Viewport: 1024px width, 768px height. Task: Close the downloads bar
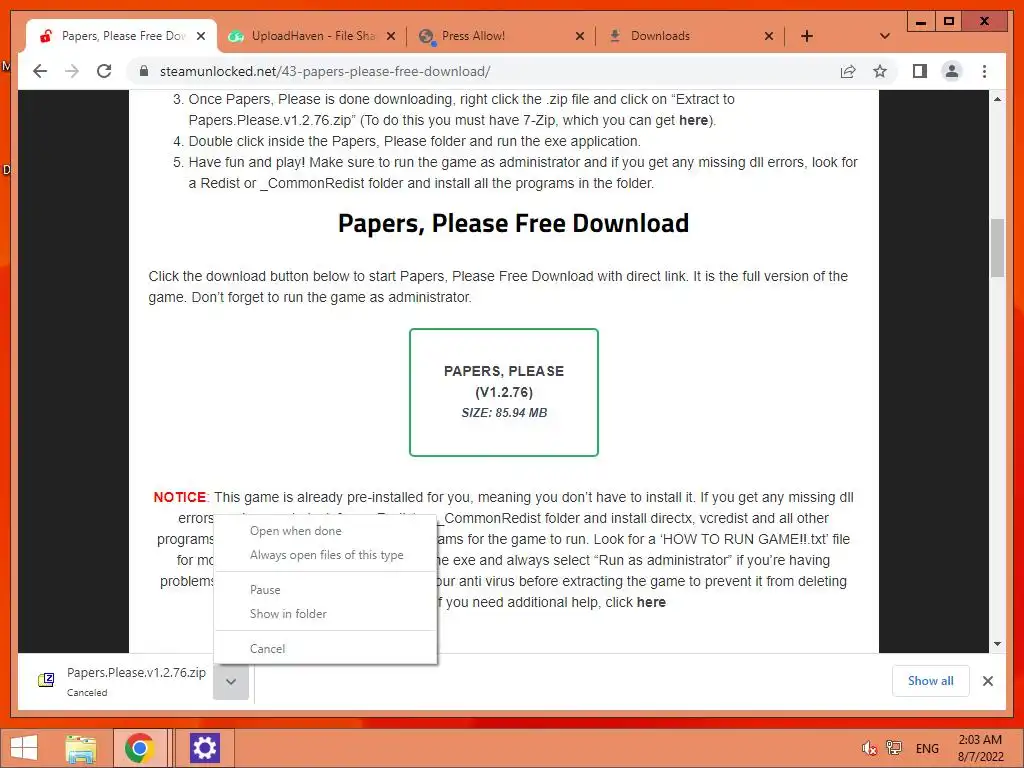click(987, 681)
